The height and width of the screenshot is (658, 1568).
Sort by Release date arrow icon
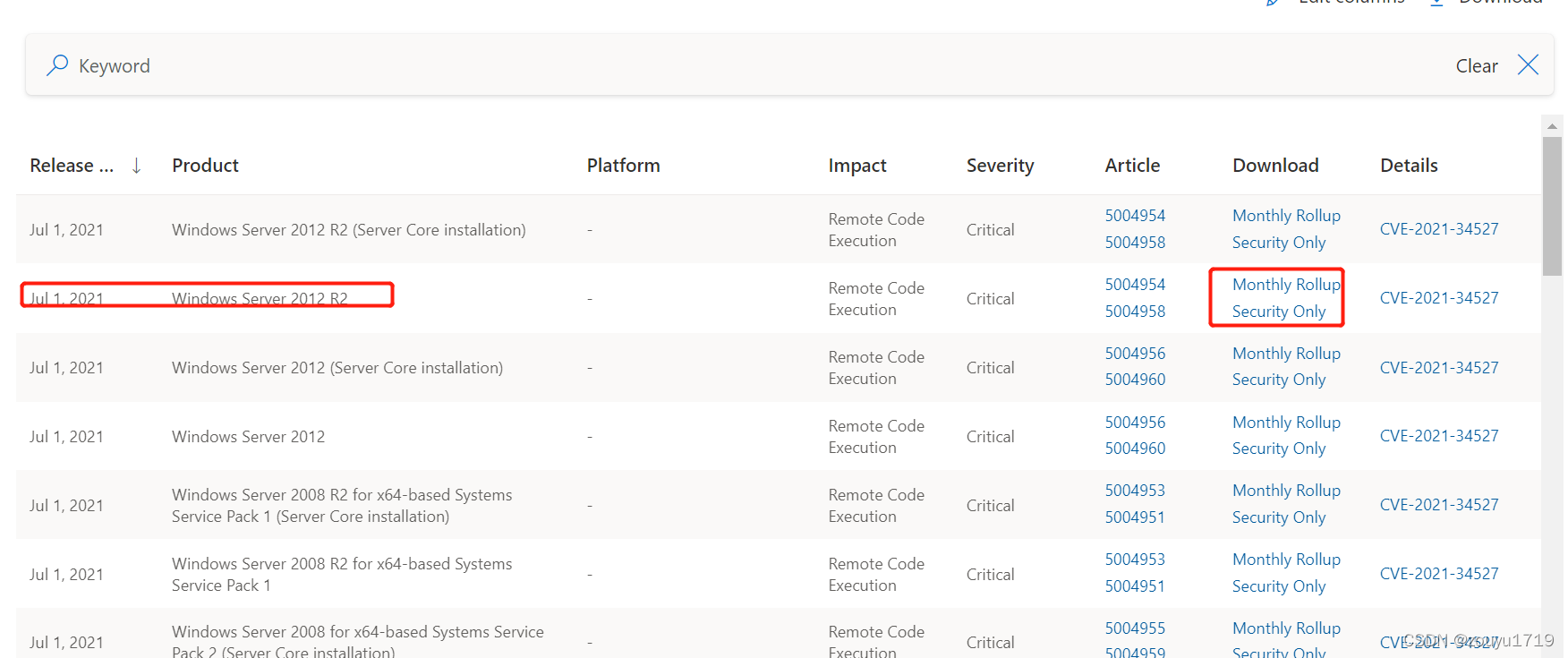click(136, 166)
